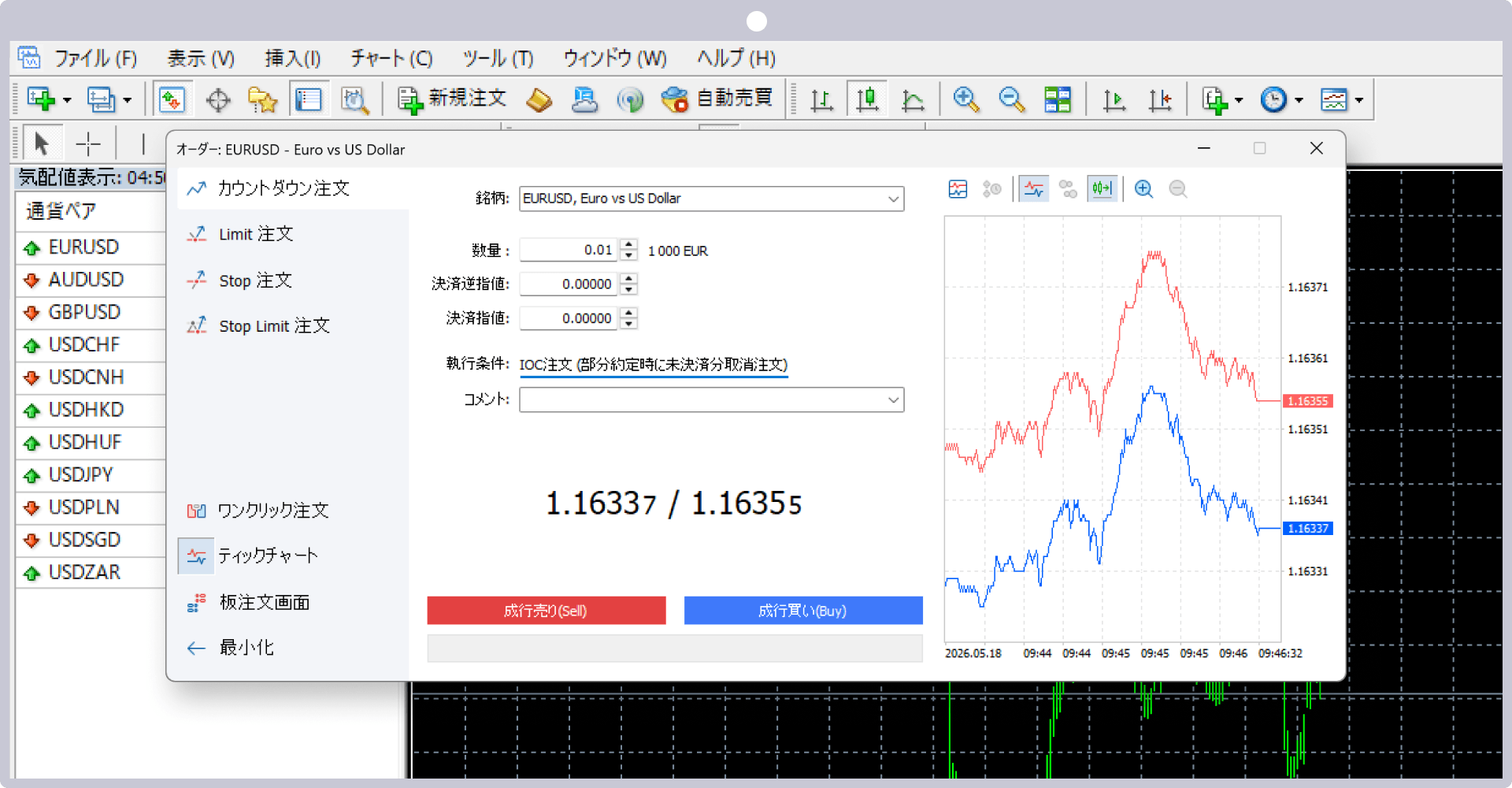Switch to bar chart icon

coord(821,100)
